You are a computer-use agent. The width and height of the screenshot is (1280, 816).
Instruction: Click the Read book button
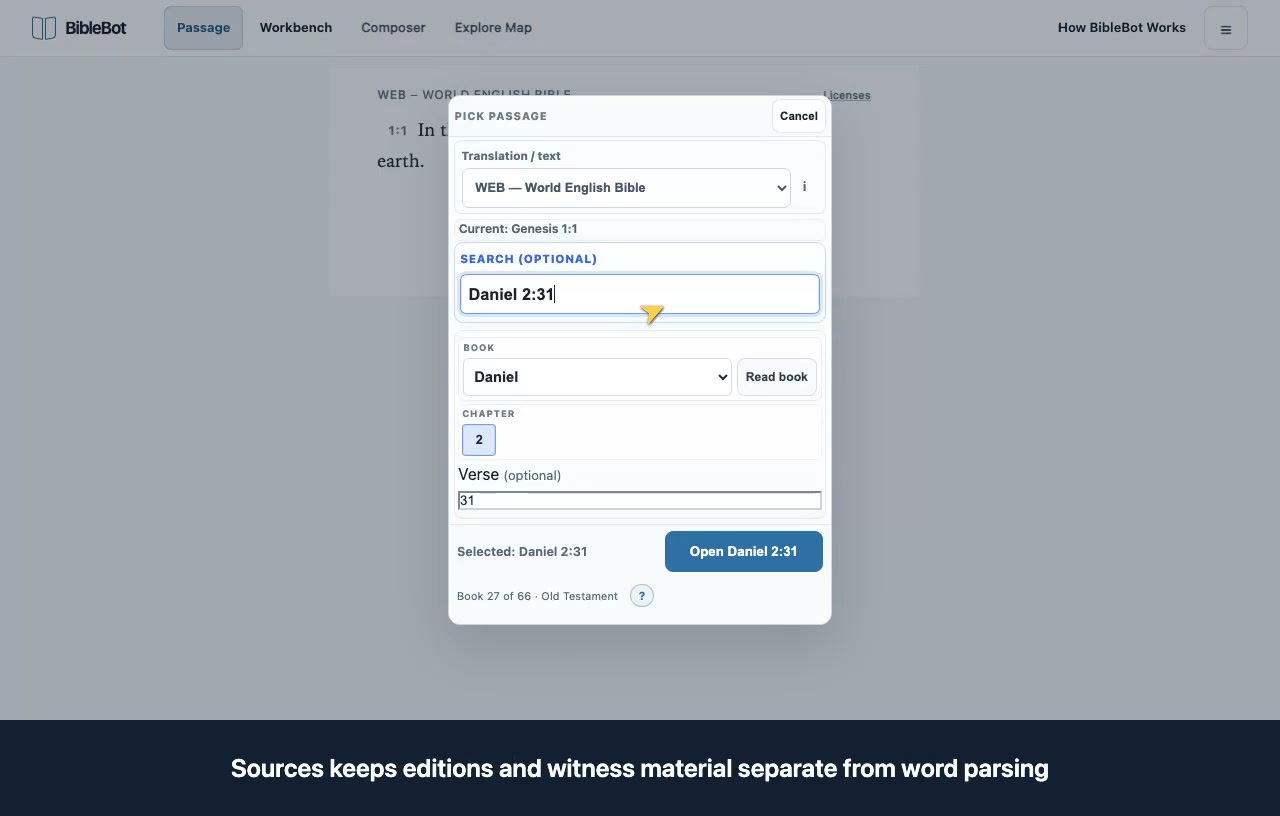point(777,377)
